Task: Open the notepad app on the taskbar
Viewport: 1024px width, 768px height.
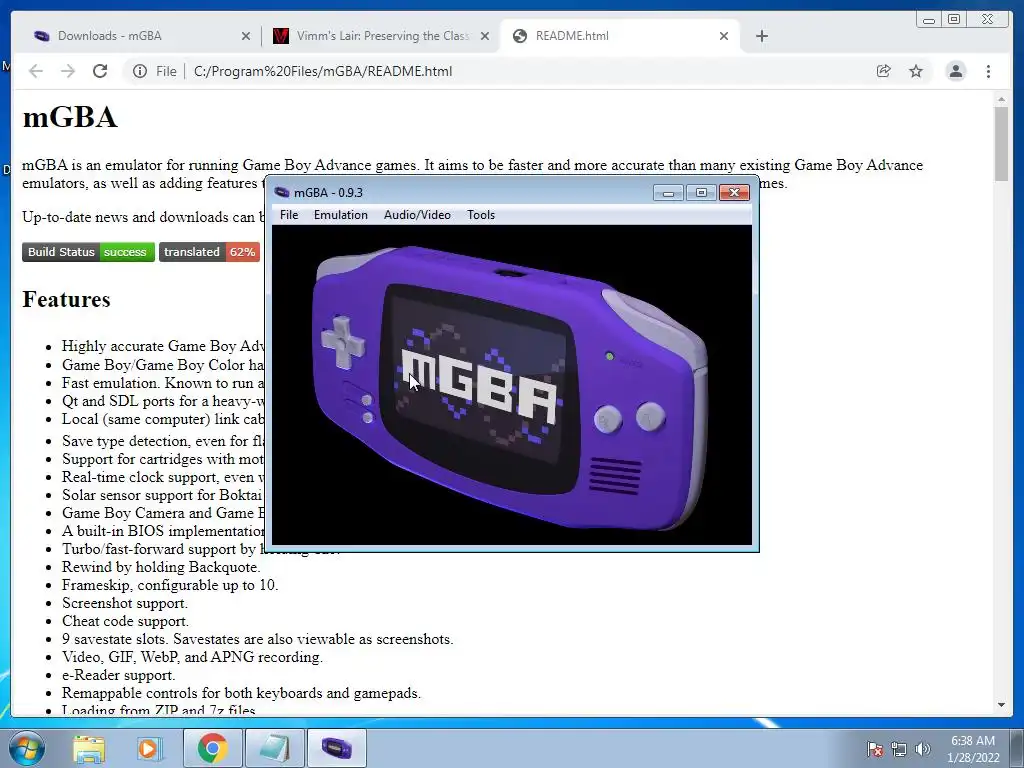Action: pyautogui.click(x=274, y=748)
